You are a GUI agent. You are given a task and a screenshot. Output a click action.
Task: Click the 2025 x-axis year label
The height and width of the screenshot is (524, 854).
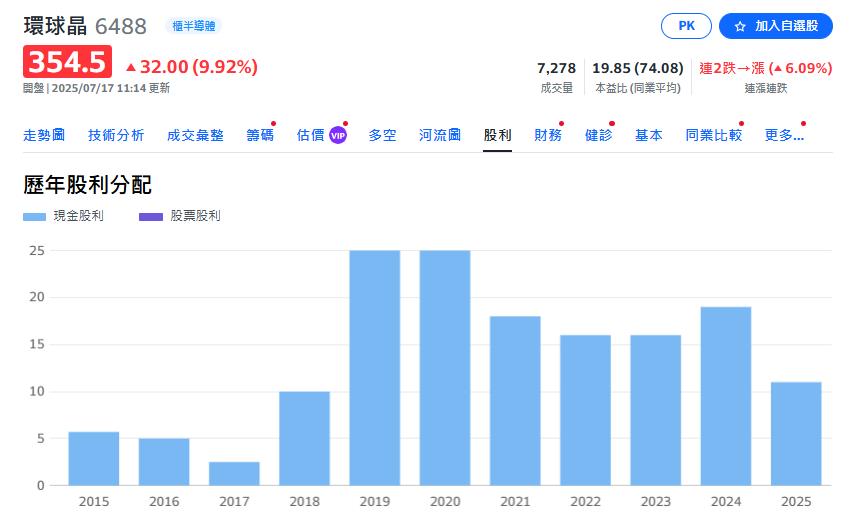tap(796, 501)
